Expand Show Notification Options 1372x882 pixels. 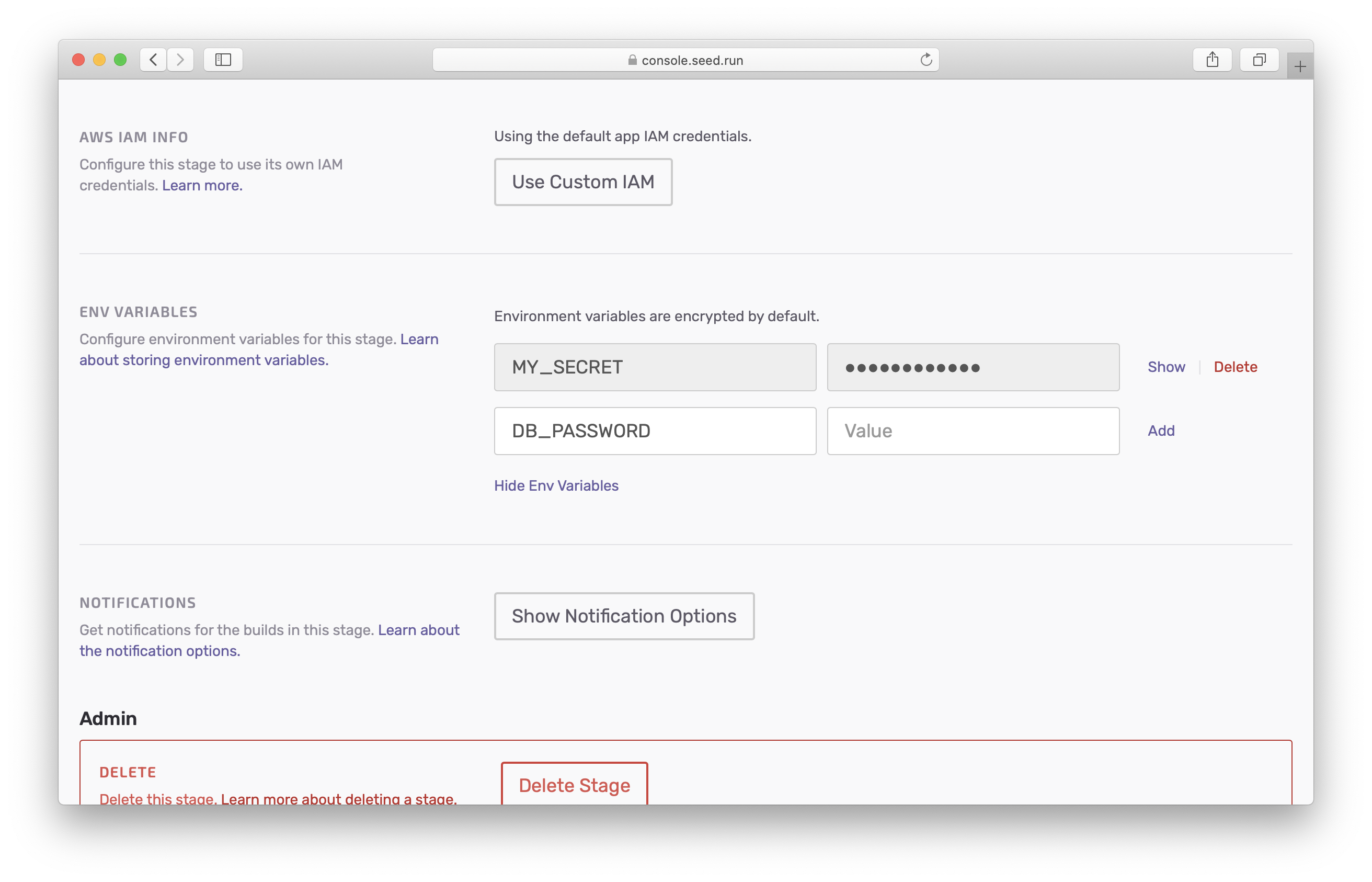624,616
